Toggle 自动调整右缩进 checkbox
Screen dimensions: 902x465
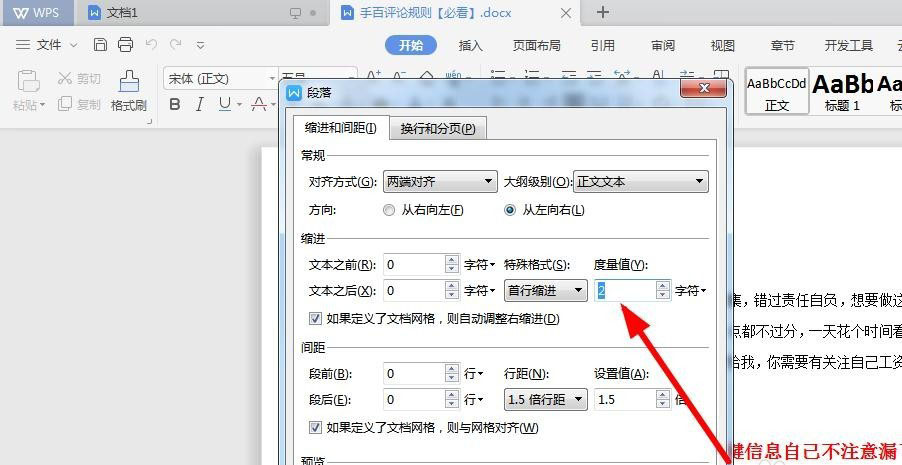tap(315, 318)
